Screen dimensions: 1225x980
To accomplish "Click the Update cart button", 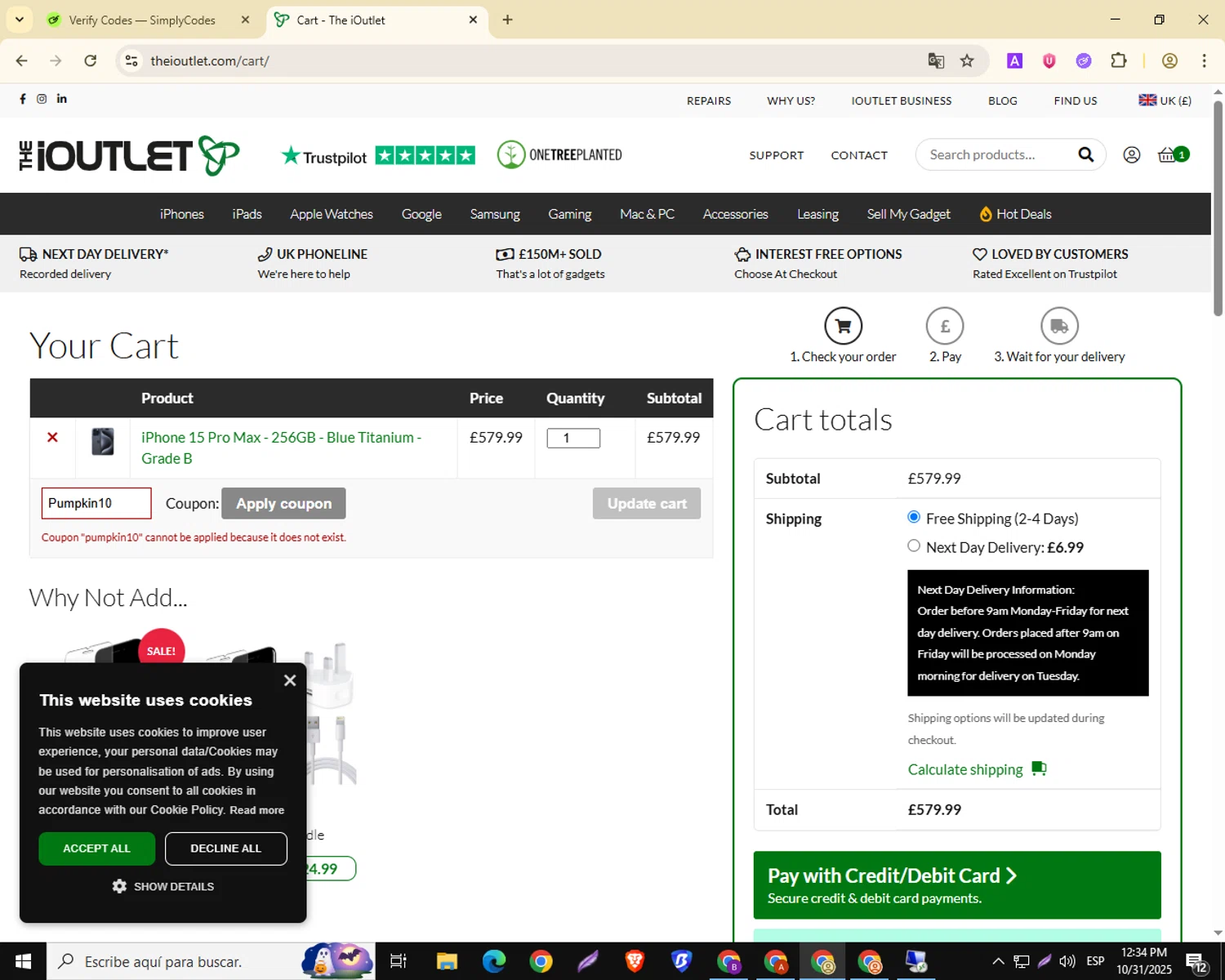I will (647, 503).
